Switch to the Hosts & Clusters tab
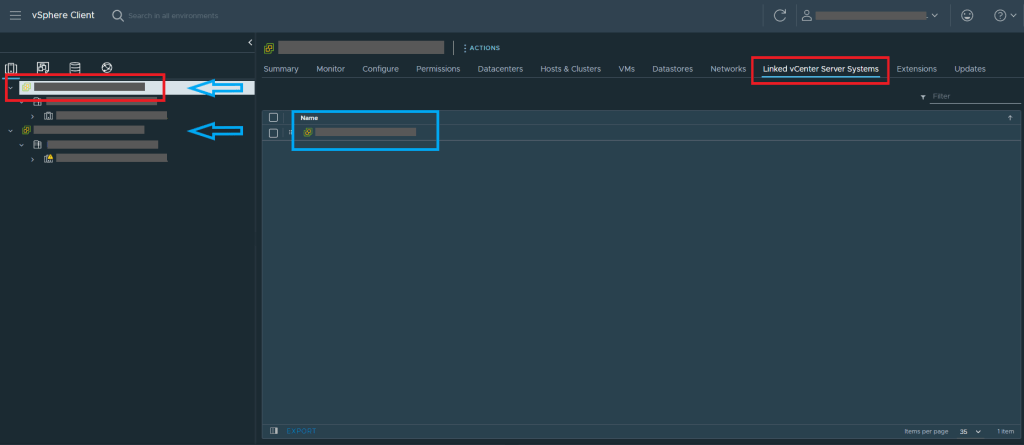The width and height of the screenshot is (1024, 445). pos(570,69)
